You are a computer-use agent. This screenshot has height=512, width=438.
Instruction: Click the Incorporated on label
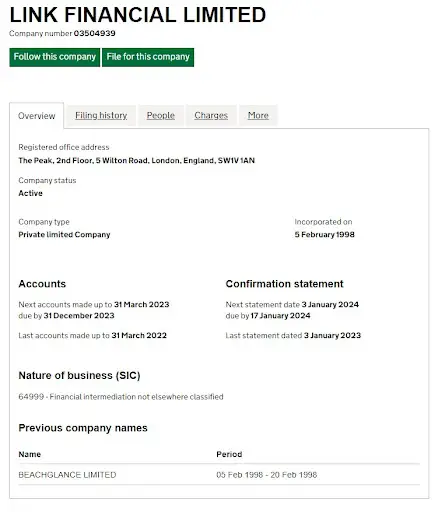(x=323, y=222)
